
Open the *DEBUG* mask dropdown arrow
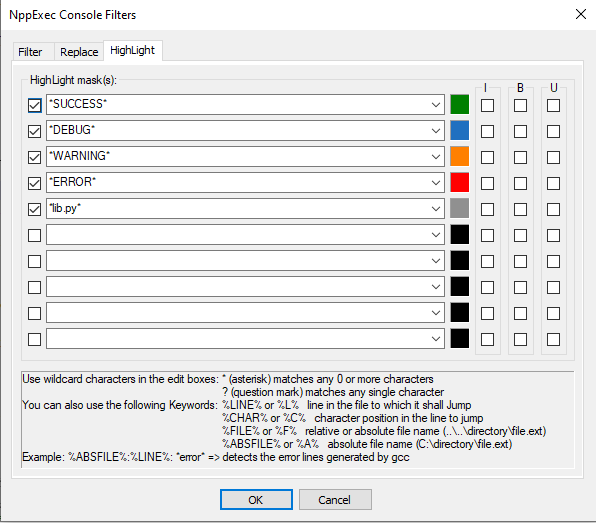click(436, 131)
